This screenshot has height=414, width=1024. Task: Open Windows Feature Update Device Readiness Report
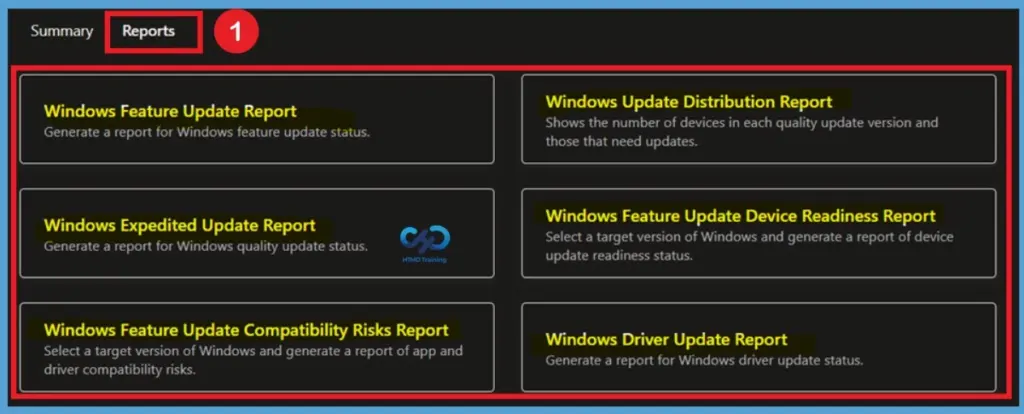tap(758, 233)
